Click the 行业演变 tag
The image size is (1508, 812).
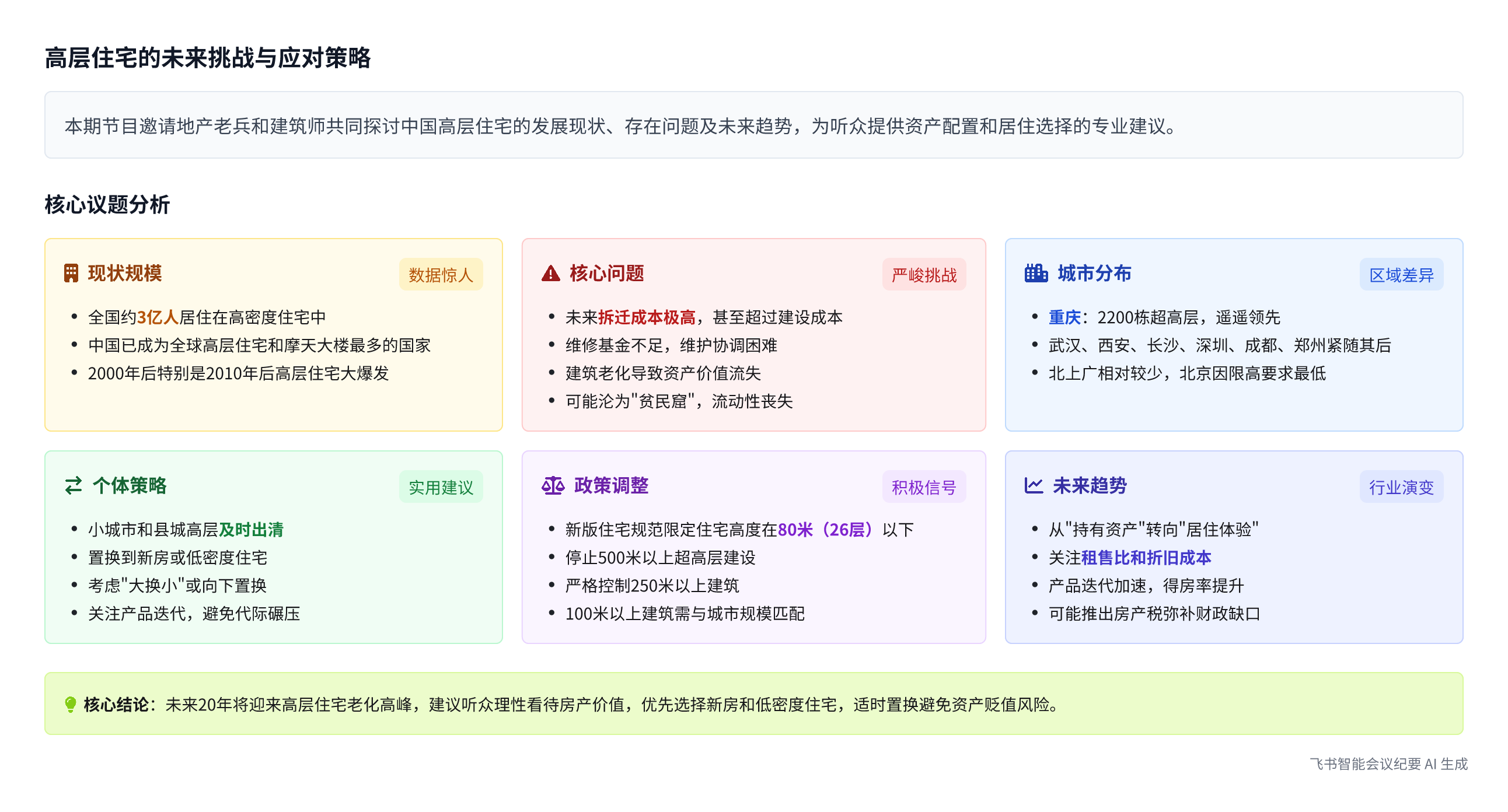click(x=1401, y=487)
